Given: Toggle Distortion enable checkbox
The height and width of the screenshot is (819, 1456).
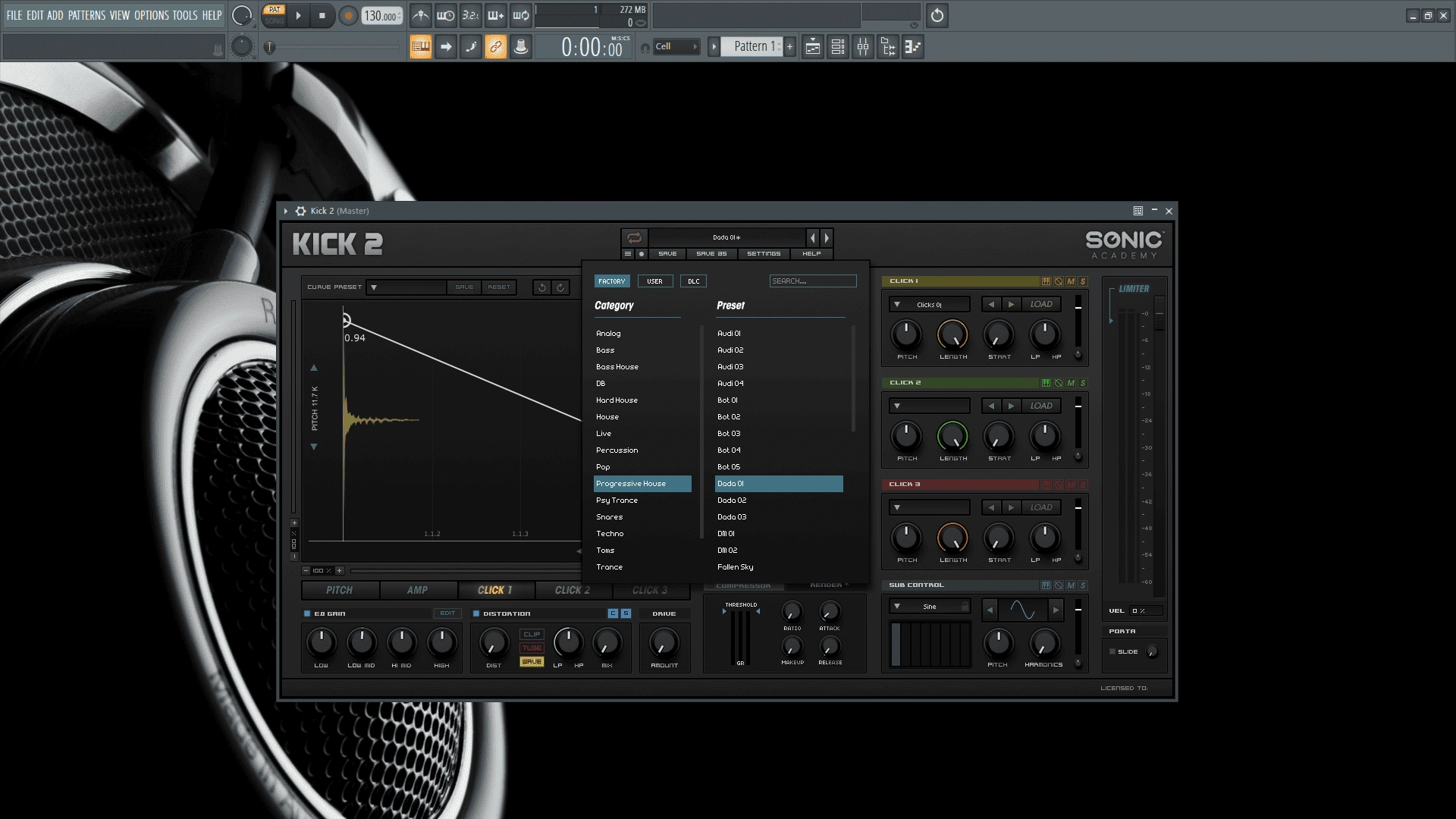Looking at the screenshot, I should [476, 613].
